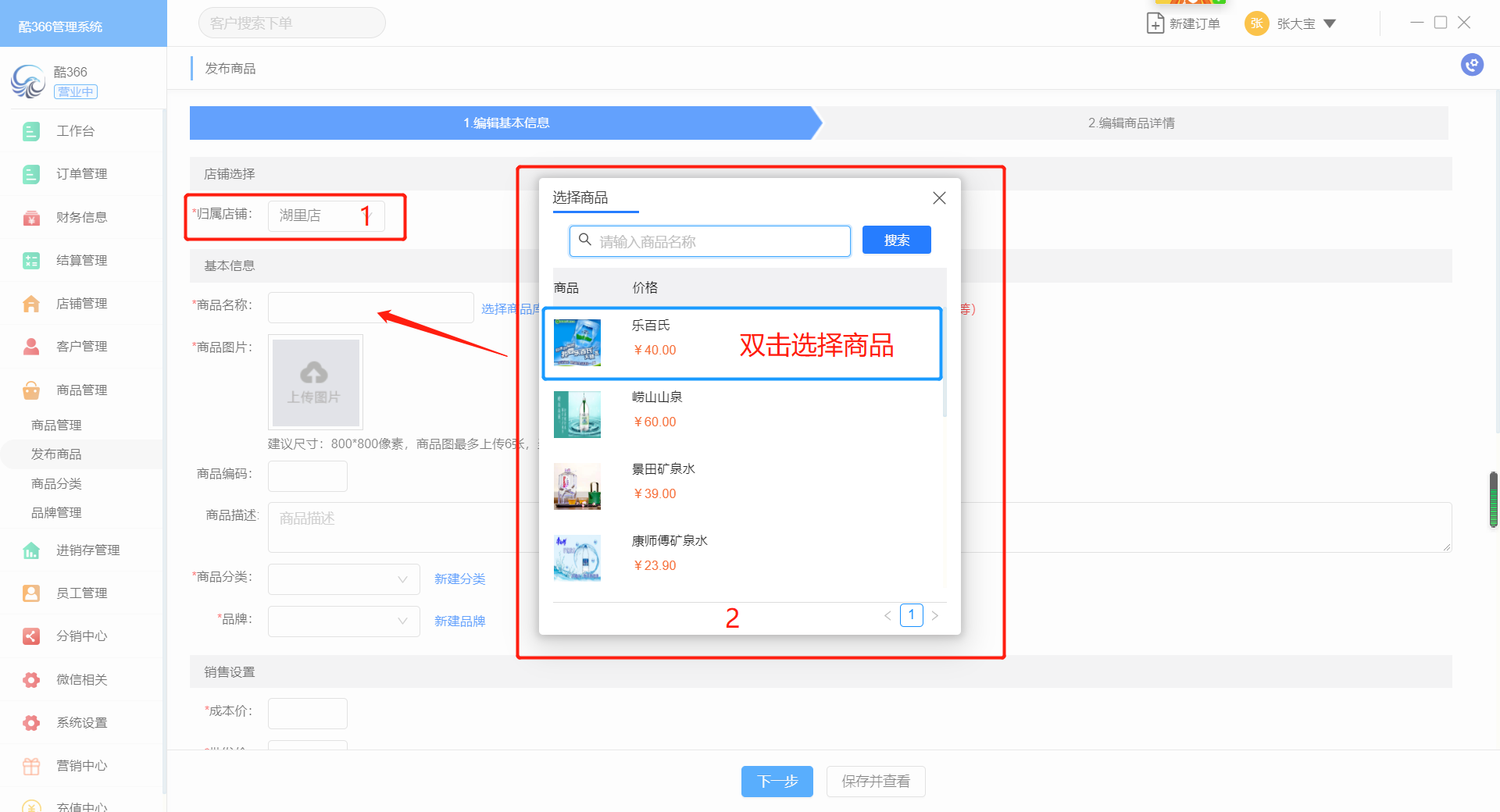
Task: Open the 张大宝 user menu arrow
Action: (1330, 24)
